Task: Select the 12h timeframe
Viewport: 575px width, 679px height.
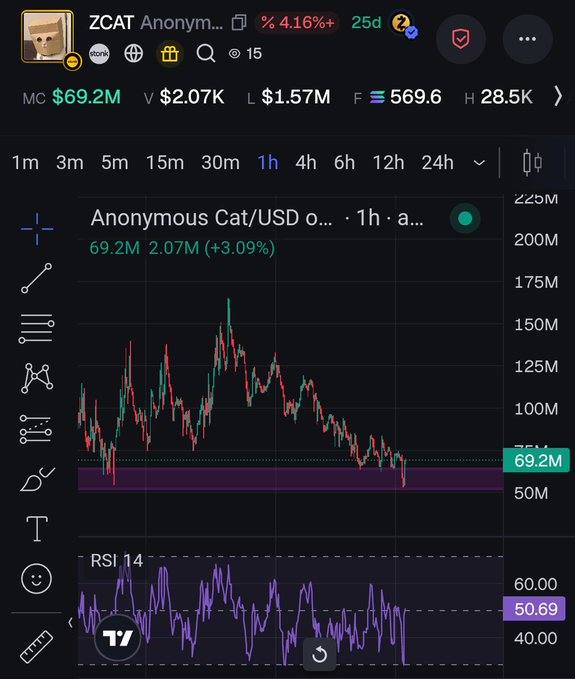Action: [388, 163]
